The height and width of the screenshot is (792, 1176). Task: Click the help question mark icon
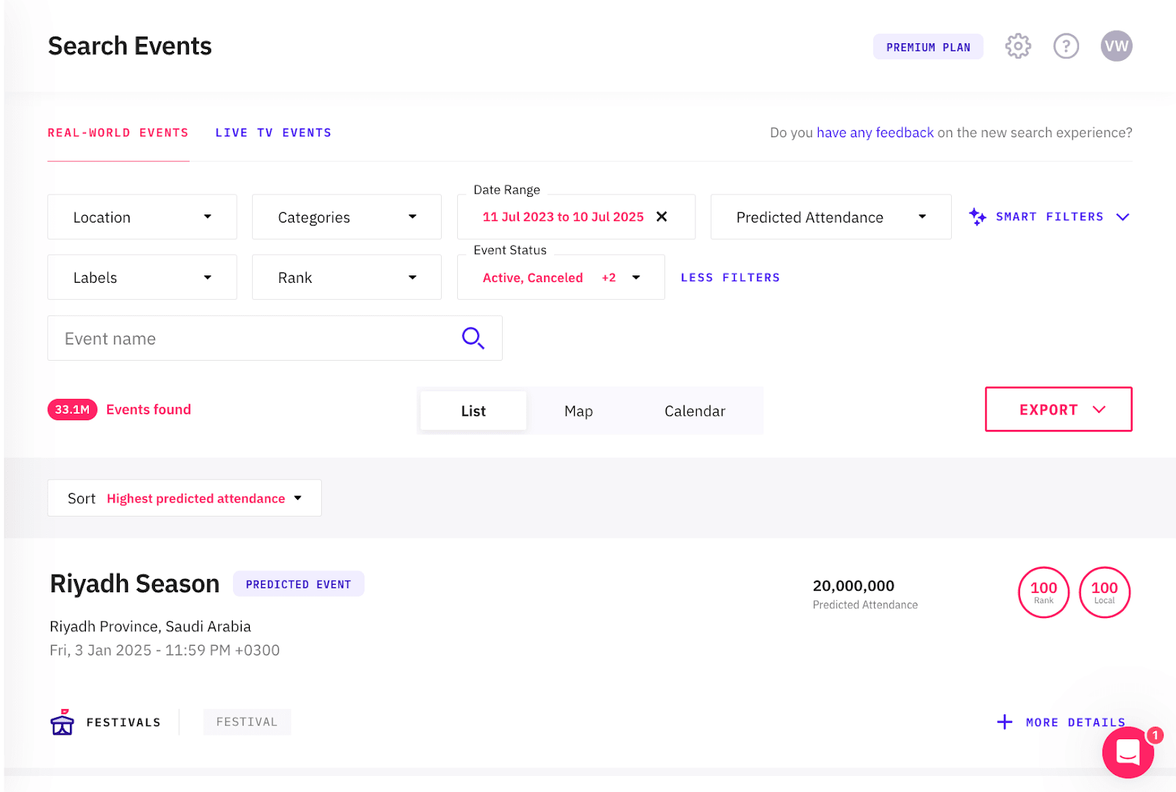[1065, 45]
